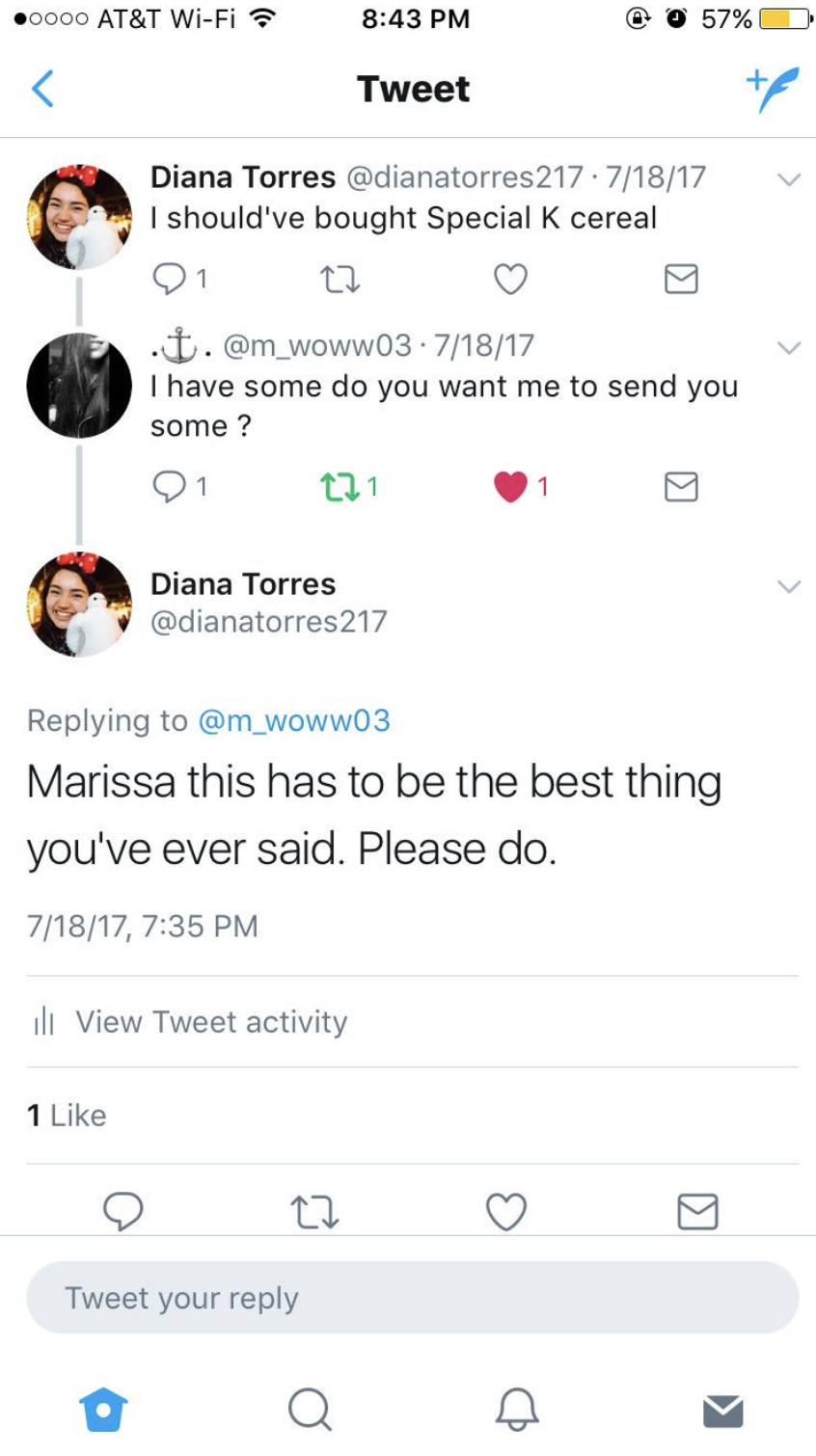Expand options chevron on the main tweet
This screenshot has width=816, height=1456.
(789, 586)
